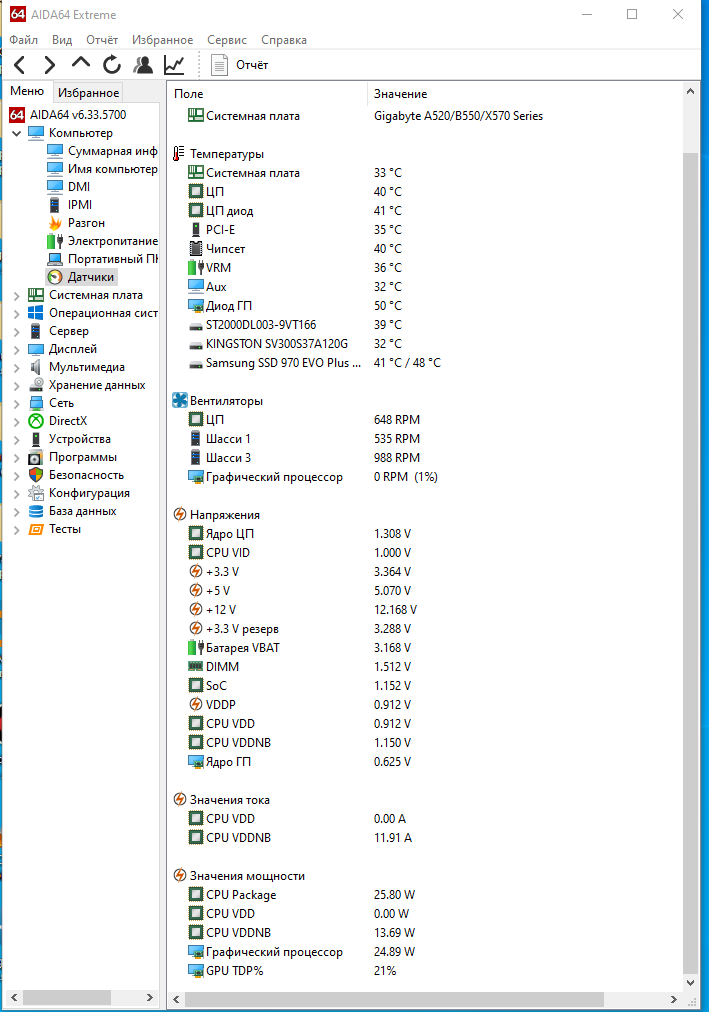709x1012 pixels.
Task: Click the Значения мощности section icon
Action: tap(180, 876)
